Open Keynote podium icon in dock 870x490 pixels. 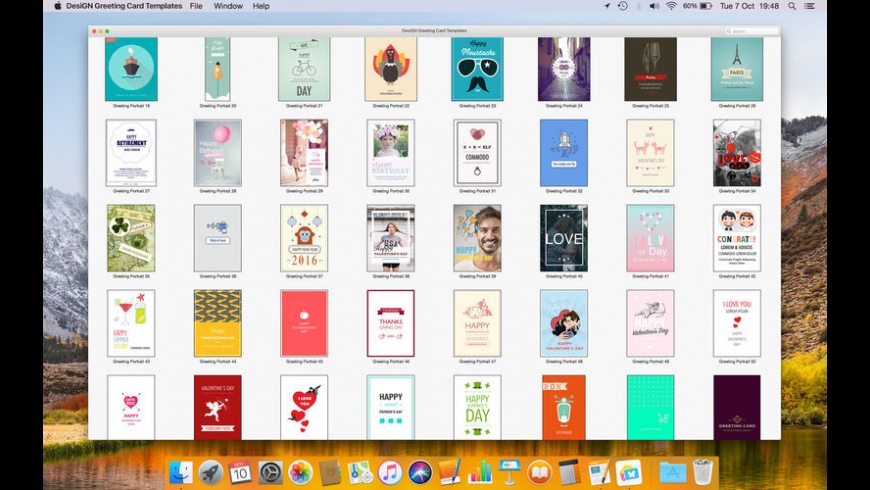509,473
